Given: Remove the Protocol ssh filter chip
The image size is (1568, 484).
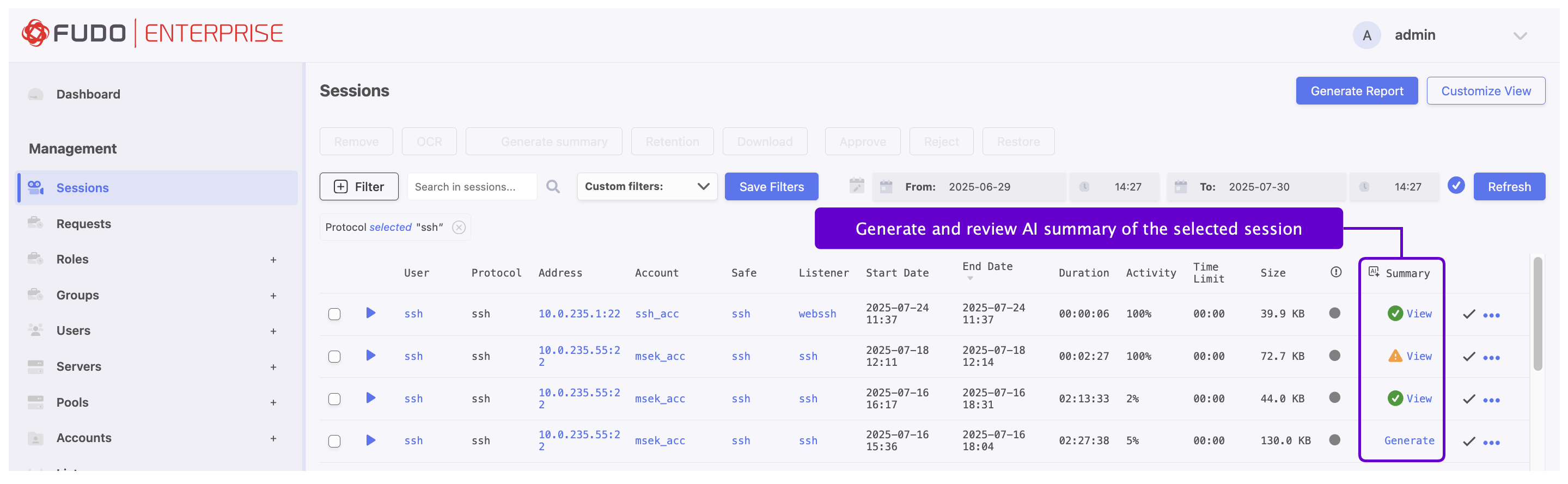Looking at the screenshot, I should point(459,227).
